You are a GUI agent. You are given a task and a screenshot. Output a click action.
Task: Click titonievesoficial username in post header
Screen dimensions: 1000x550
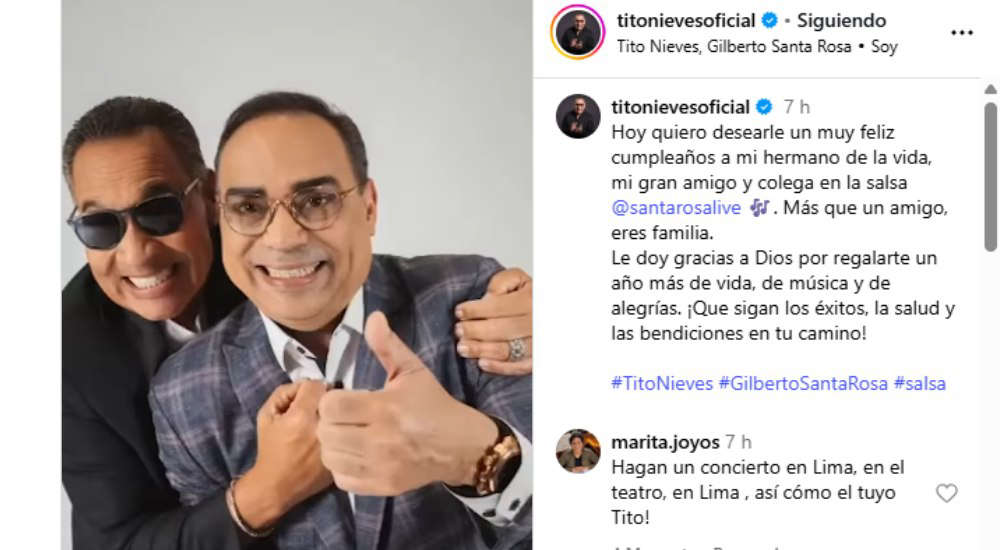coord(686,20)
